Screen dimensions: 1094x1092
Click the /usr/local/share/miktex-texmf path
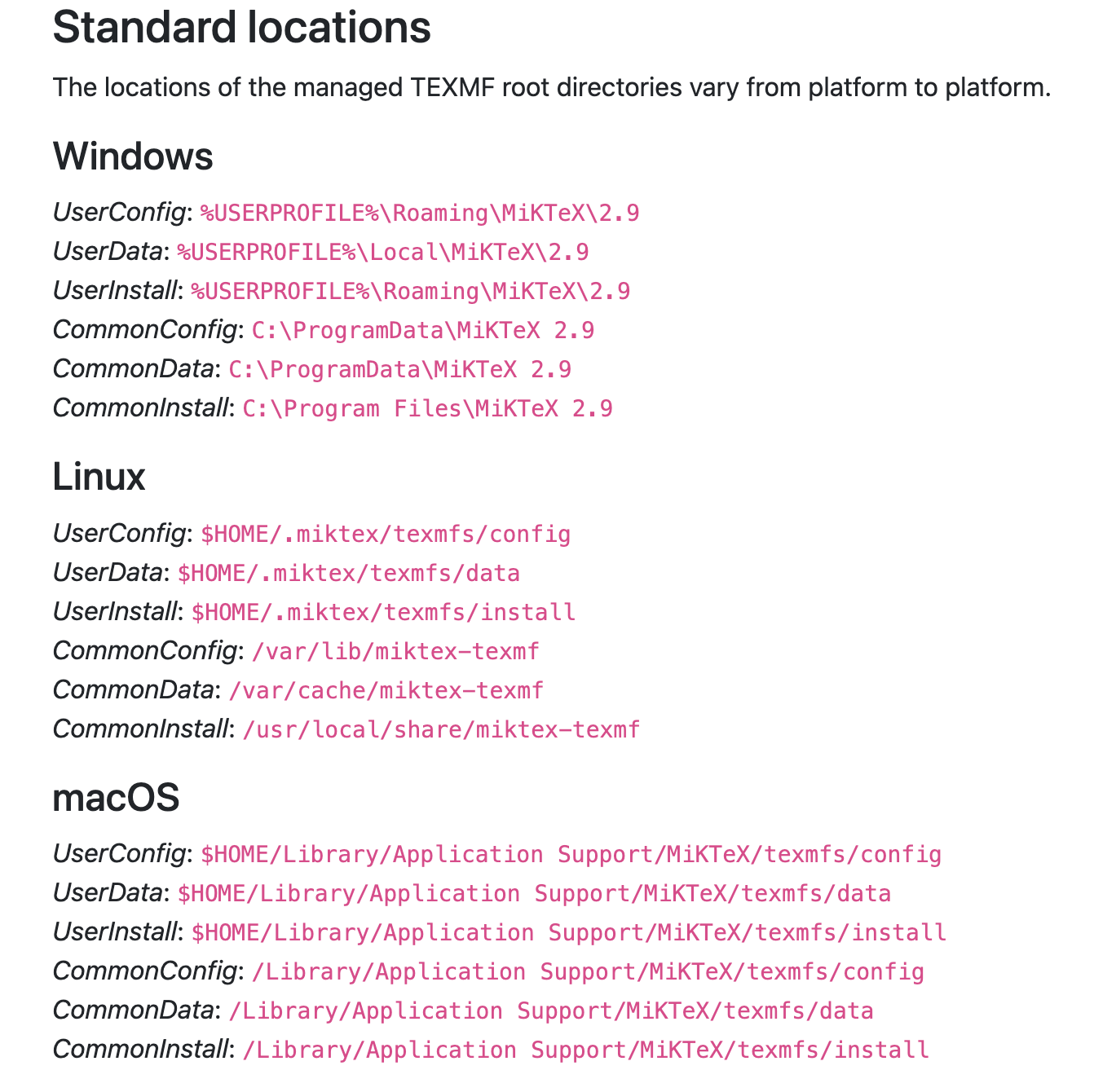(x=441, y=730)
